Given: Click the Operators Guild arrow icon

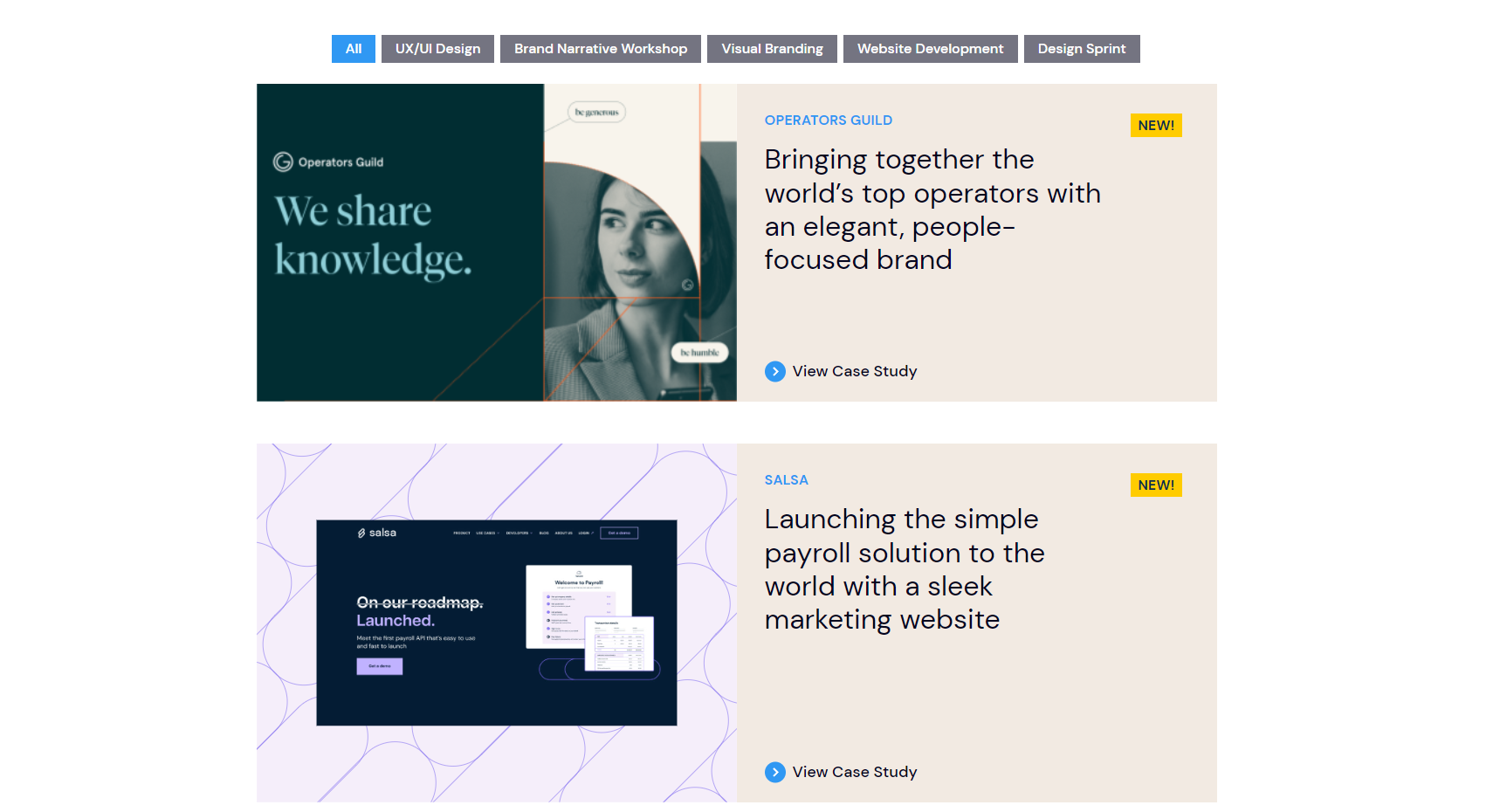Looking at the screenshot, I should click(x=775, y=371).
